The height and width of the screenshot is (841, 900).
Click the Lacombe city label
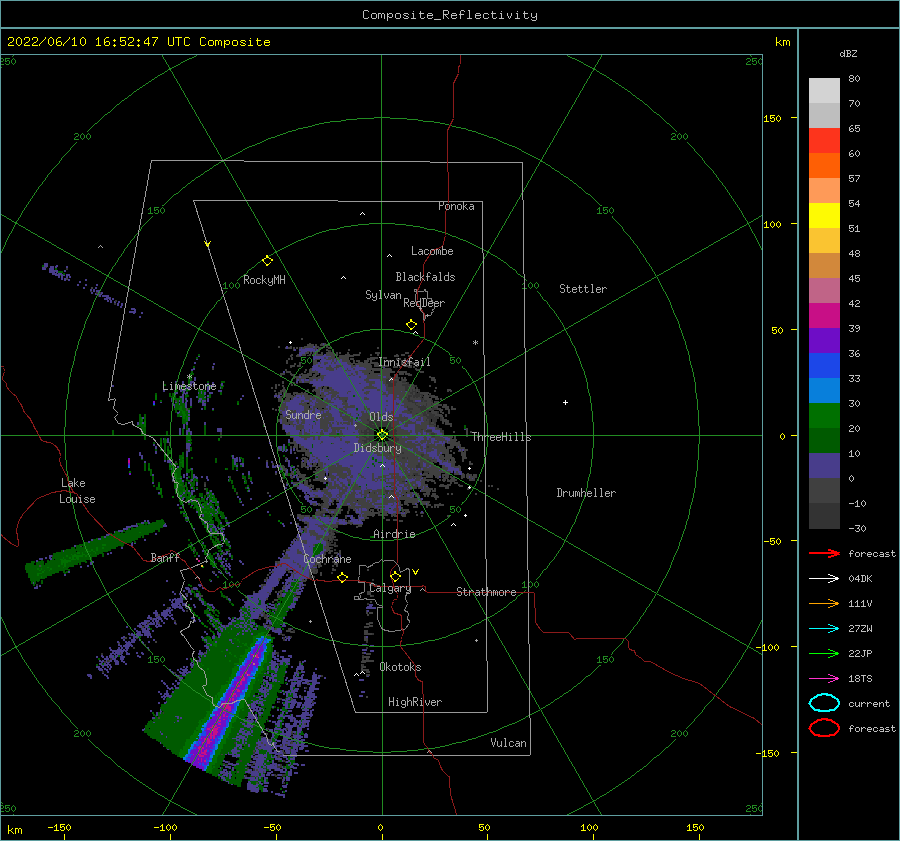[432, 251]
